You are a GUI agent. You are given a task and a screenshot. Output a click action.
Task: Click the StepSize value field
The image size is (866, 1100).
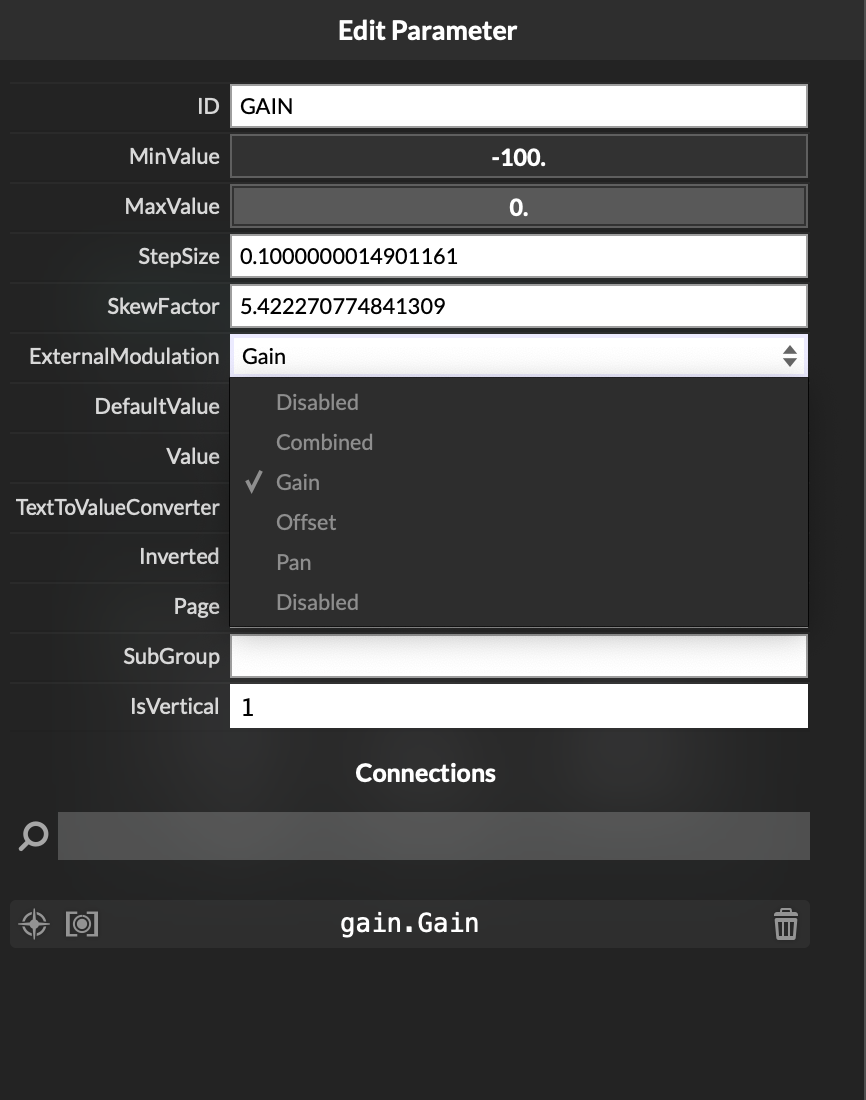[519, 256]
